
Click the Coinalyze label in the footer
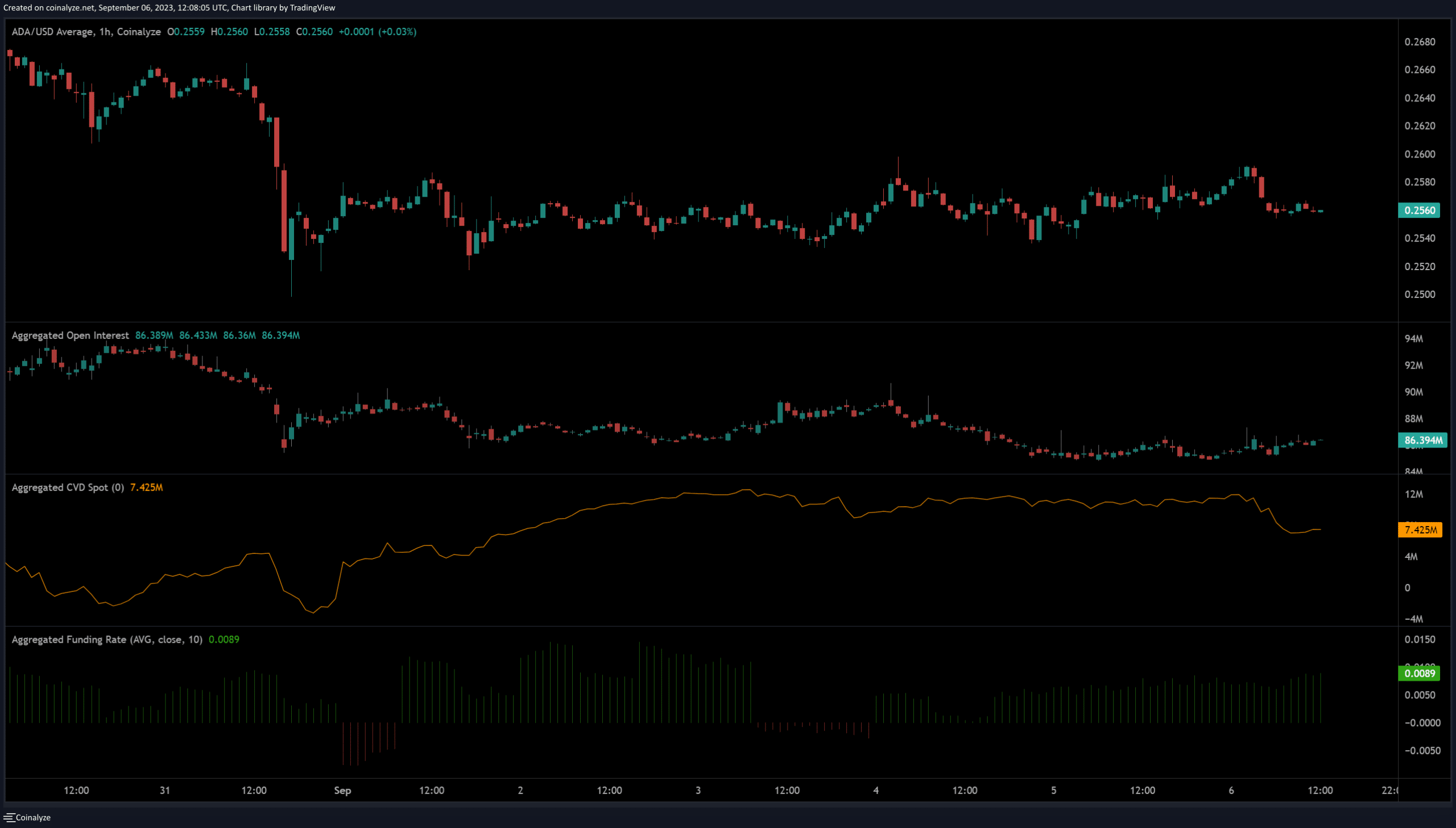(33, 817)
